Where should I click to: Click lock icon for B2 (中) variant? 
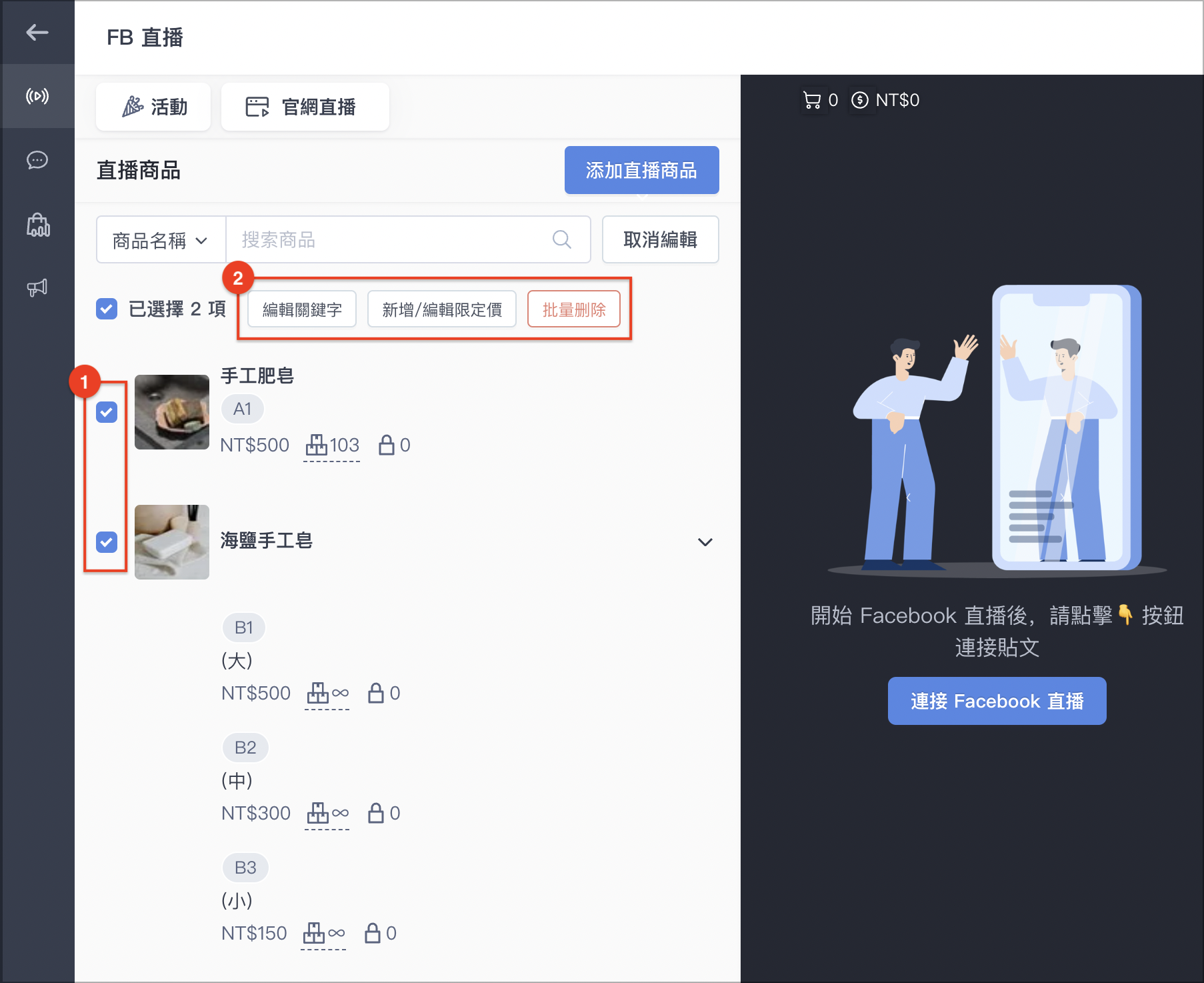pos(376,813)
